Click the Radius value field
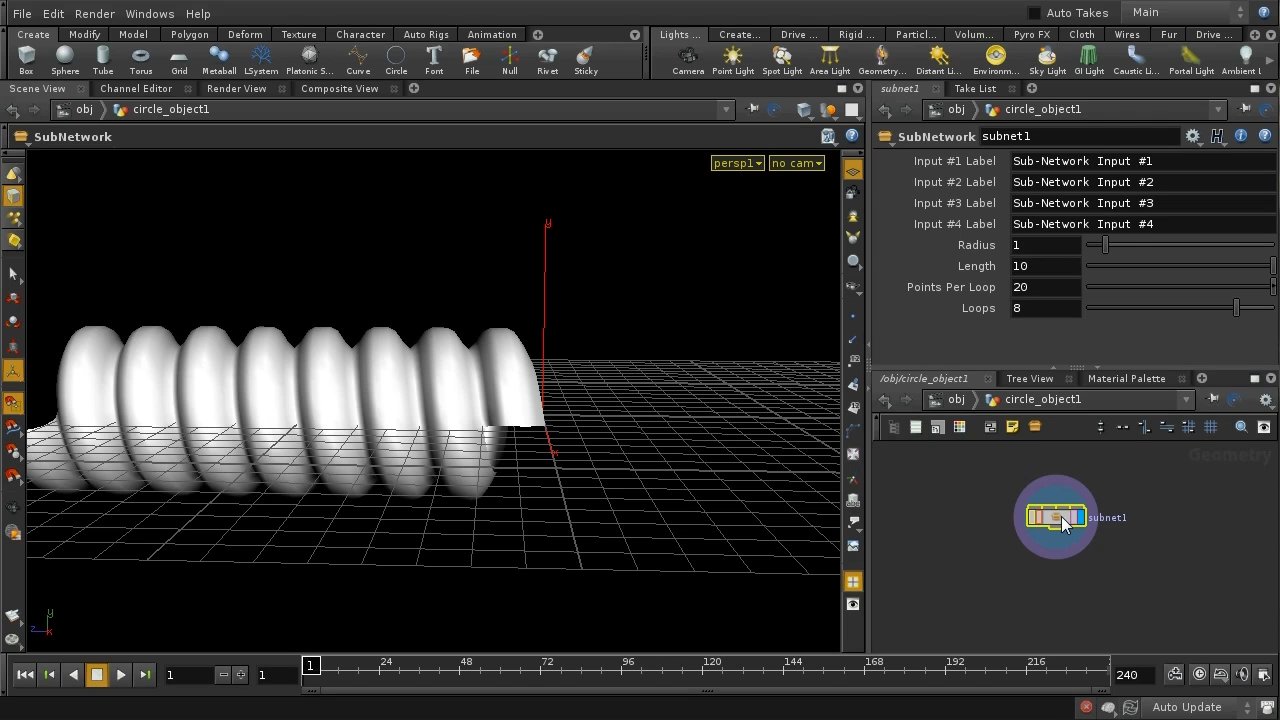 [1045, 245]
